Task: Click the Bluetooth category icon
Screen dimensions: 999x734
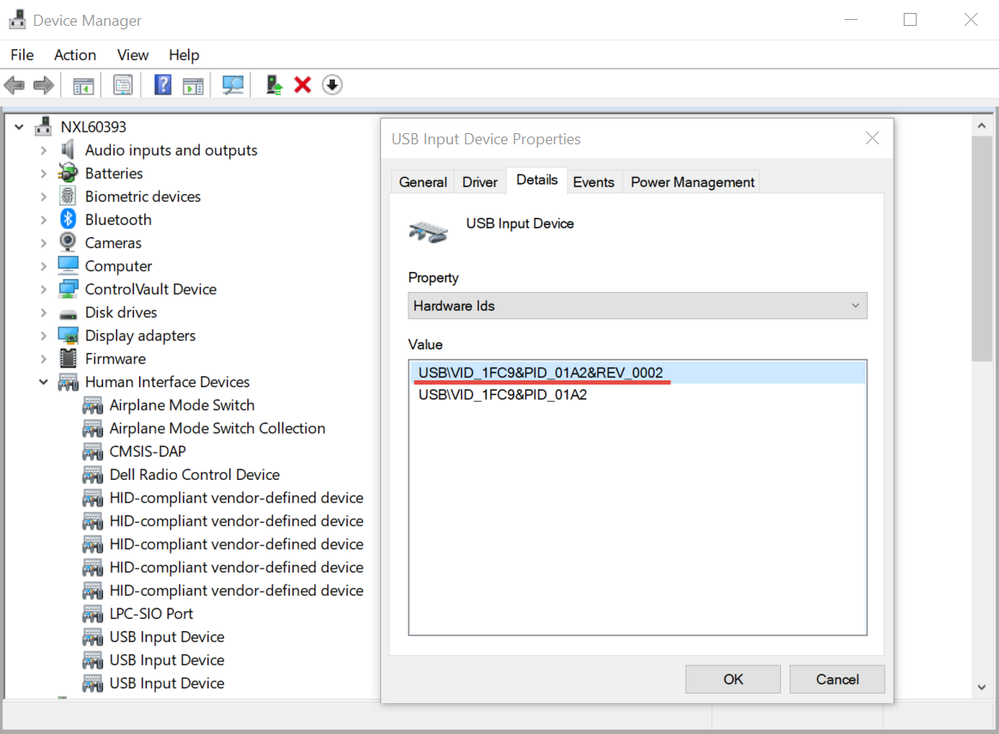Action: point(68,219)
